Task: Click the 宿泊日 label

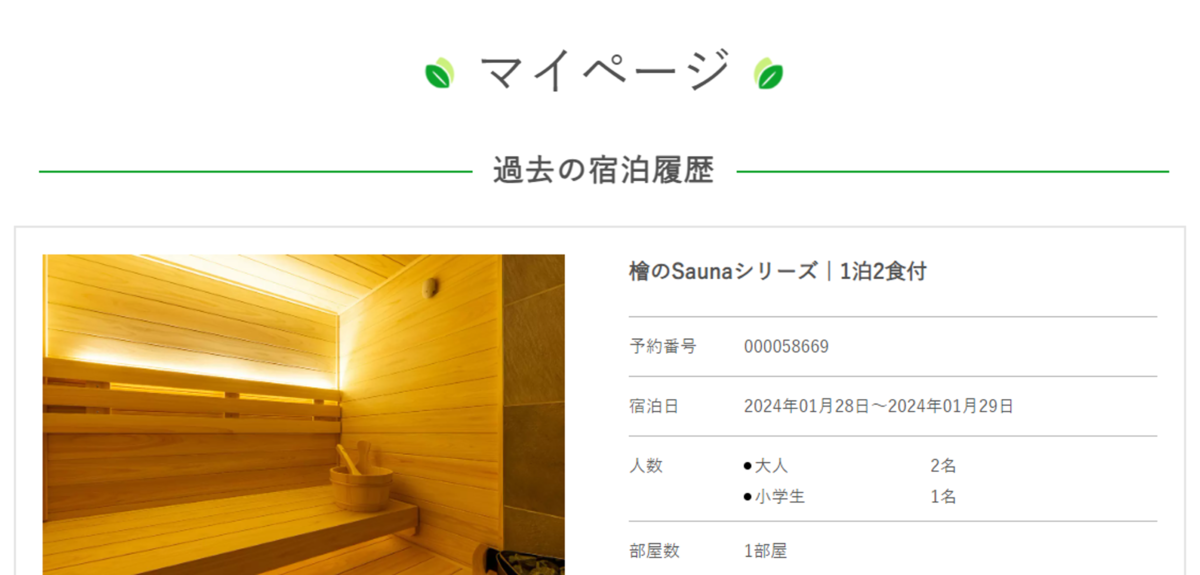Action: pyautogui.click(x=654, y=406)
